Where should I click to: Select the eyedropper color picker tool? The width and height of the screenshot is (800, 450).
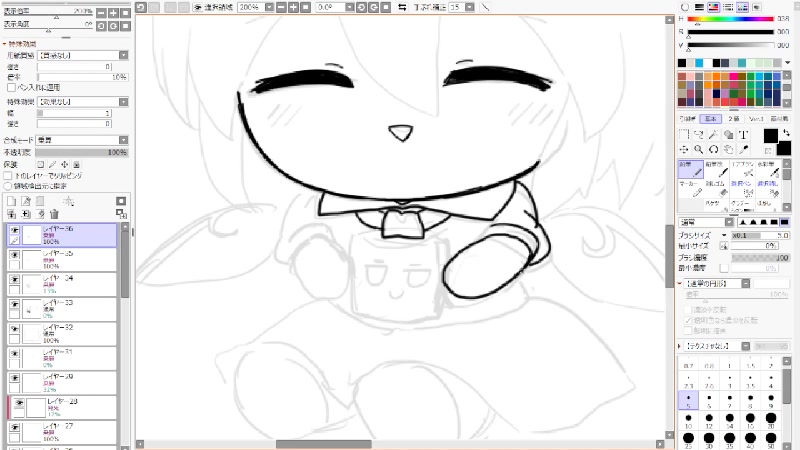pyautogui.click(x=743, y=148)
